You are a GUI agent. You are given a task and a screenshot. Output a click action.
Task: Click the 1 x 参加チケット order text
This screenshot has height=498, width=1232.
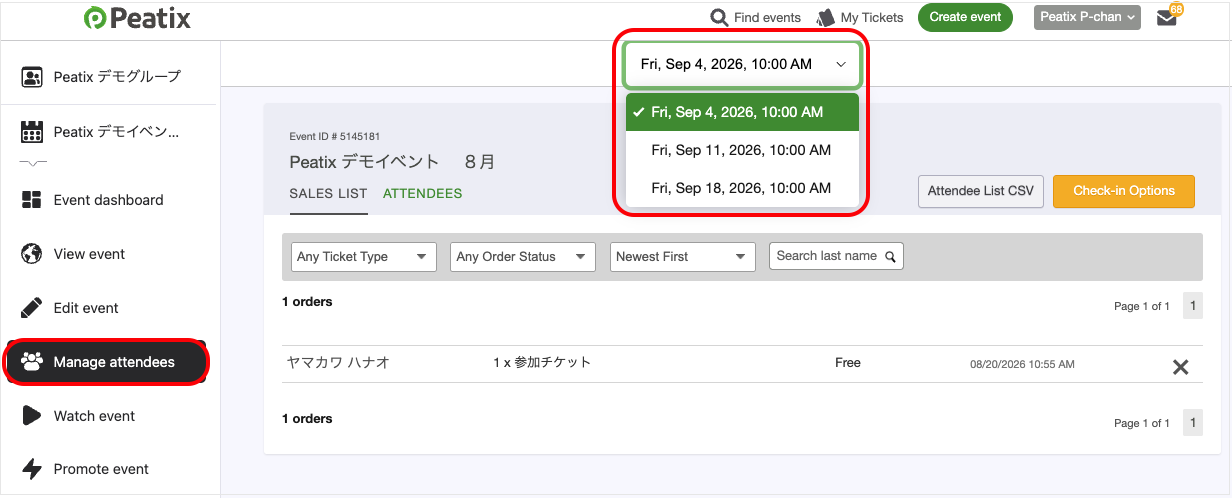point(542,363)
